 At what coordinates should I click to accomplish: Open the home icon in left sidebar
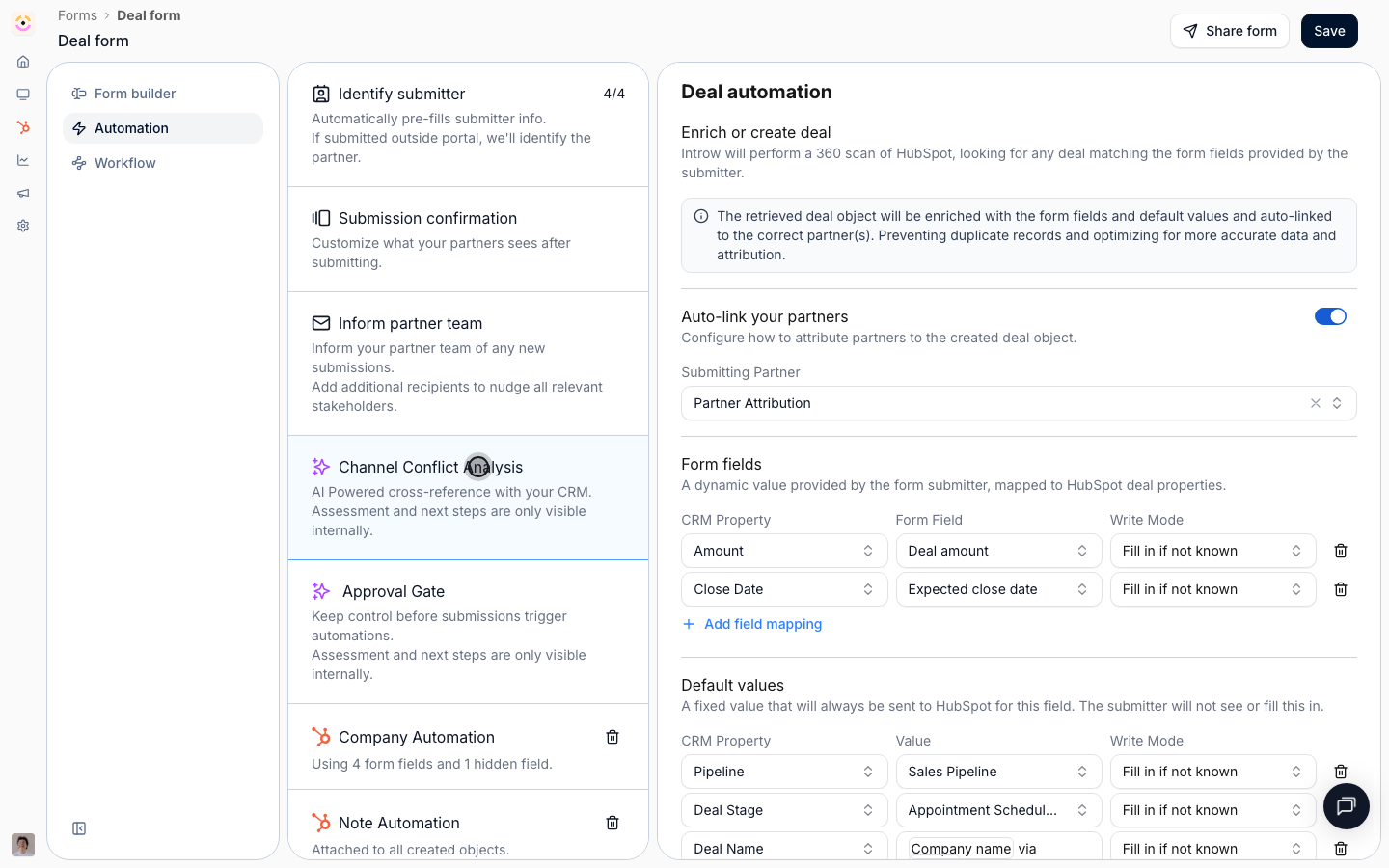23,62
